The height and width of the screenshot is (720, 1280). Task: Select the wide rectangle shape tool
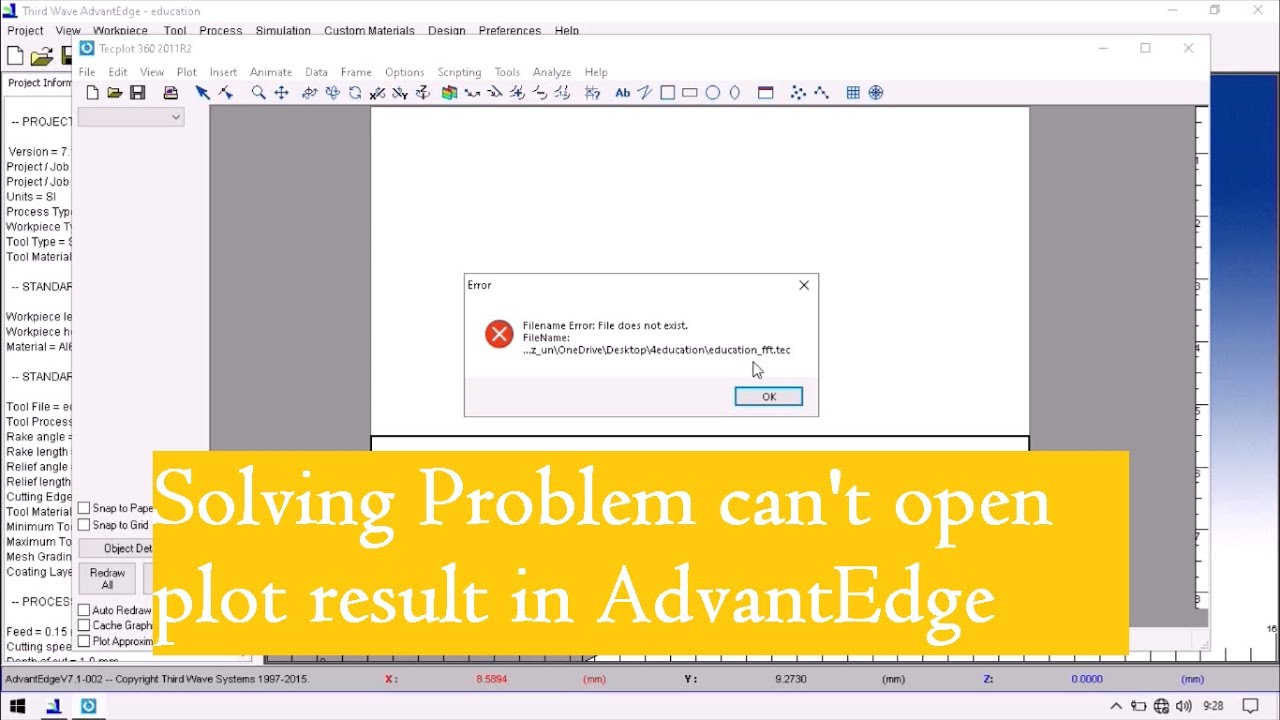click(x=690, y=93)
